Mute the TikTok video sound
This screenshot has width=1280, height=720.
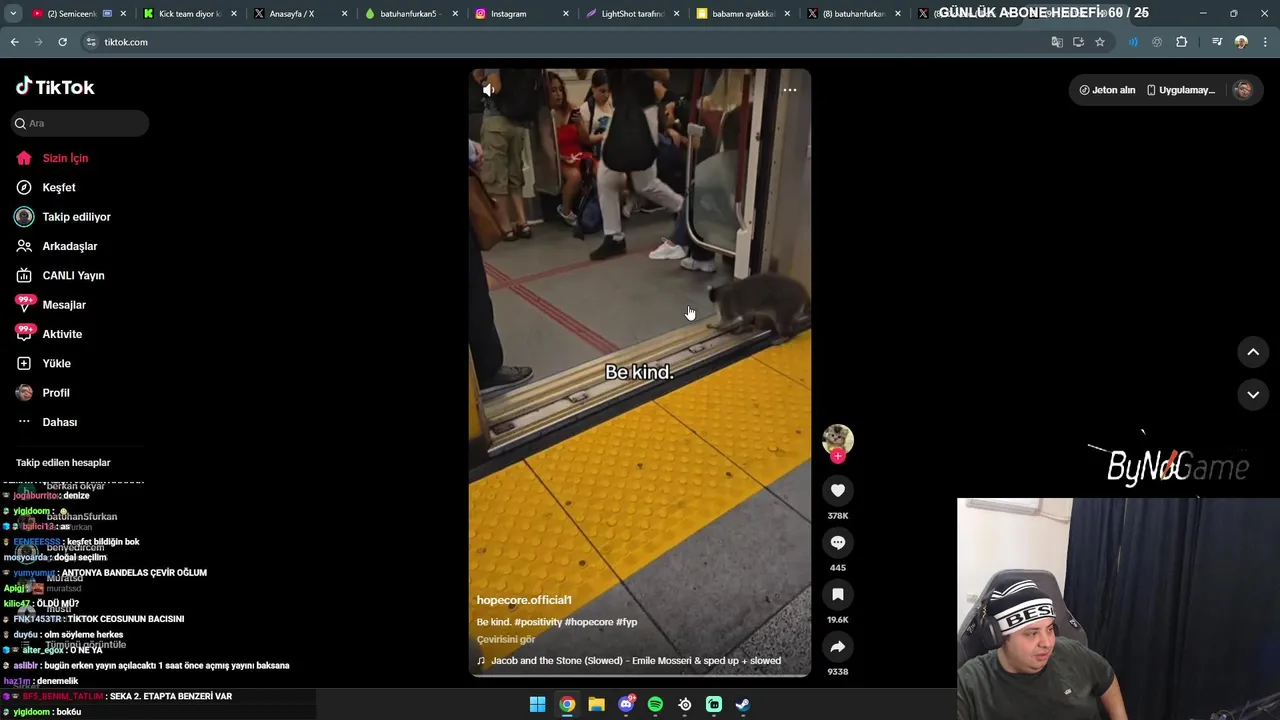488,90
